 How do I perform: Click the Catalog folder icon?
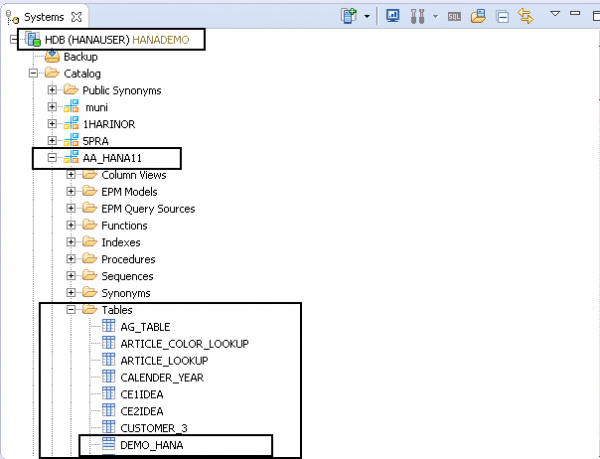point(52,73)
